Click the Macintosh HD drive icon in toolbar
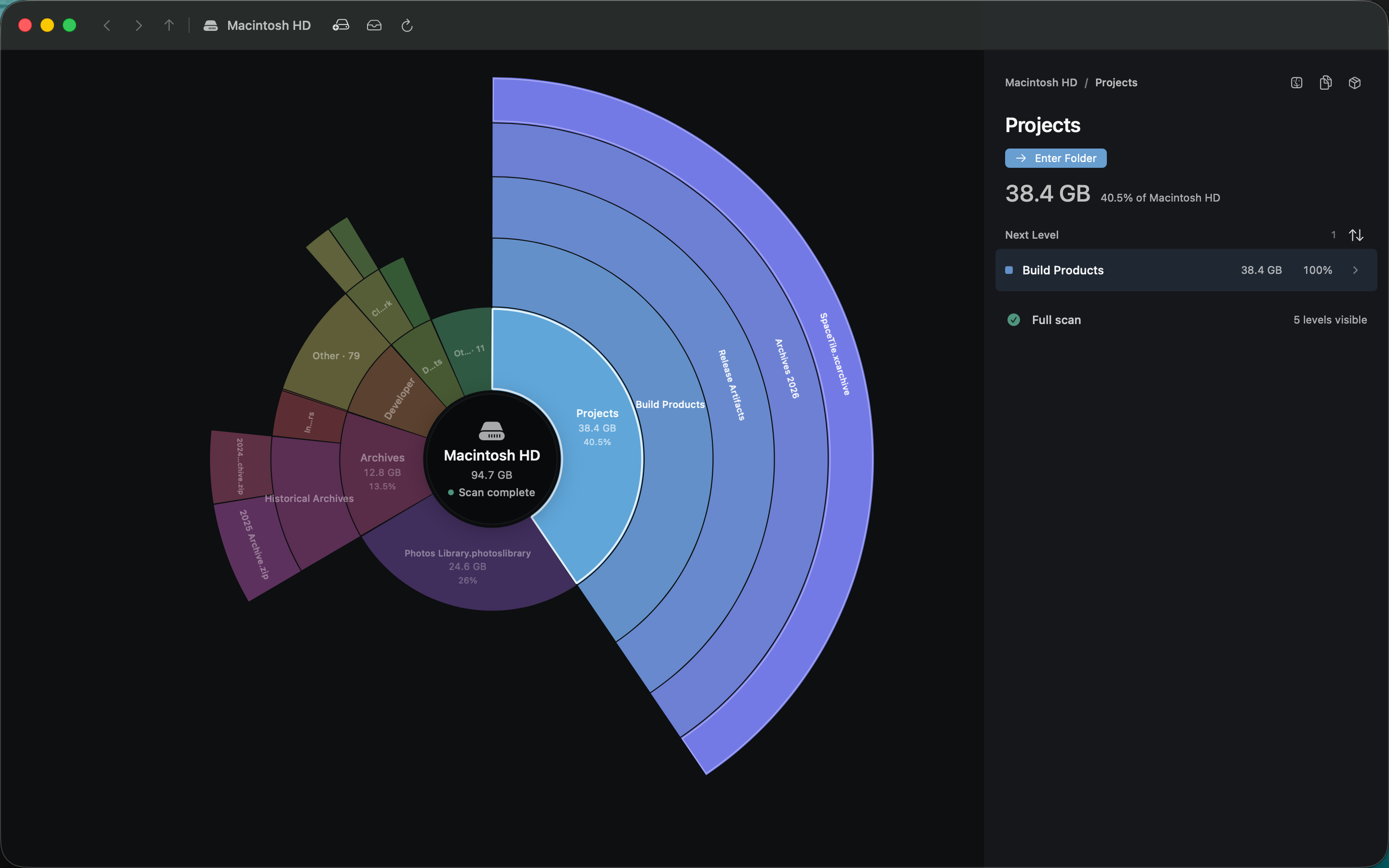Image resolution: width=1389 pixels, height=868 pixels. click(211, 25)
